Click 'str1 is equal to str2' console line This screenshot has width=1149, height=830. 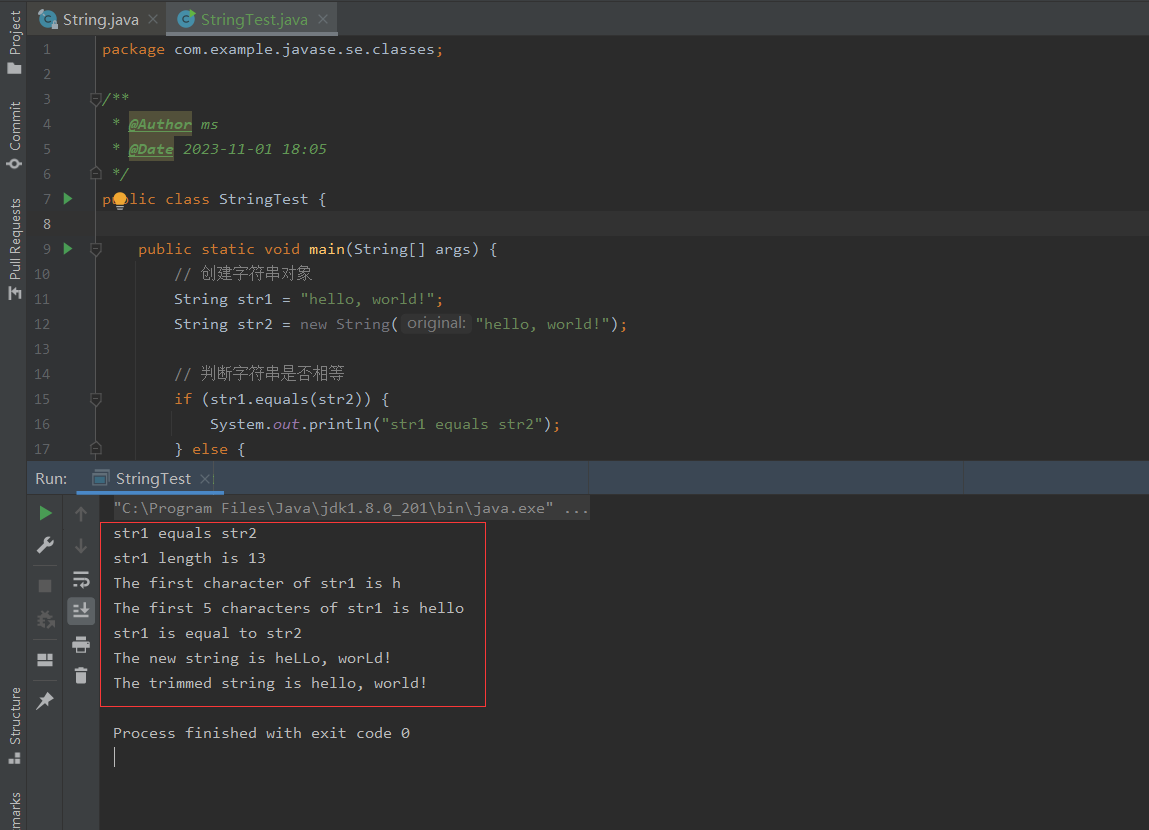click(x=207, y=633)
